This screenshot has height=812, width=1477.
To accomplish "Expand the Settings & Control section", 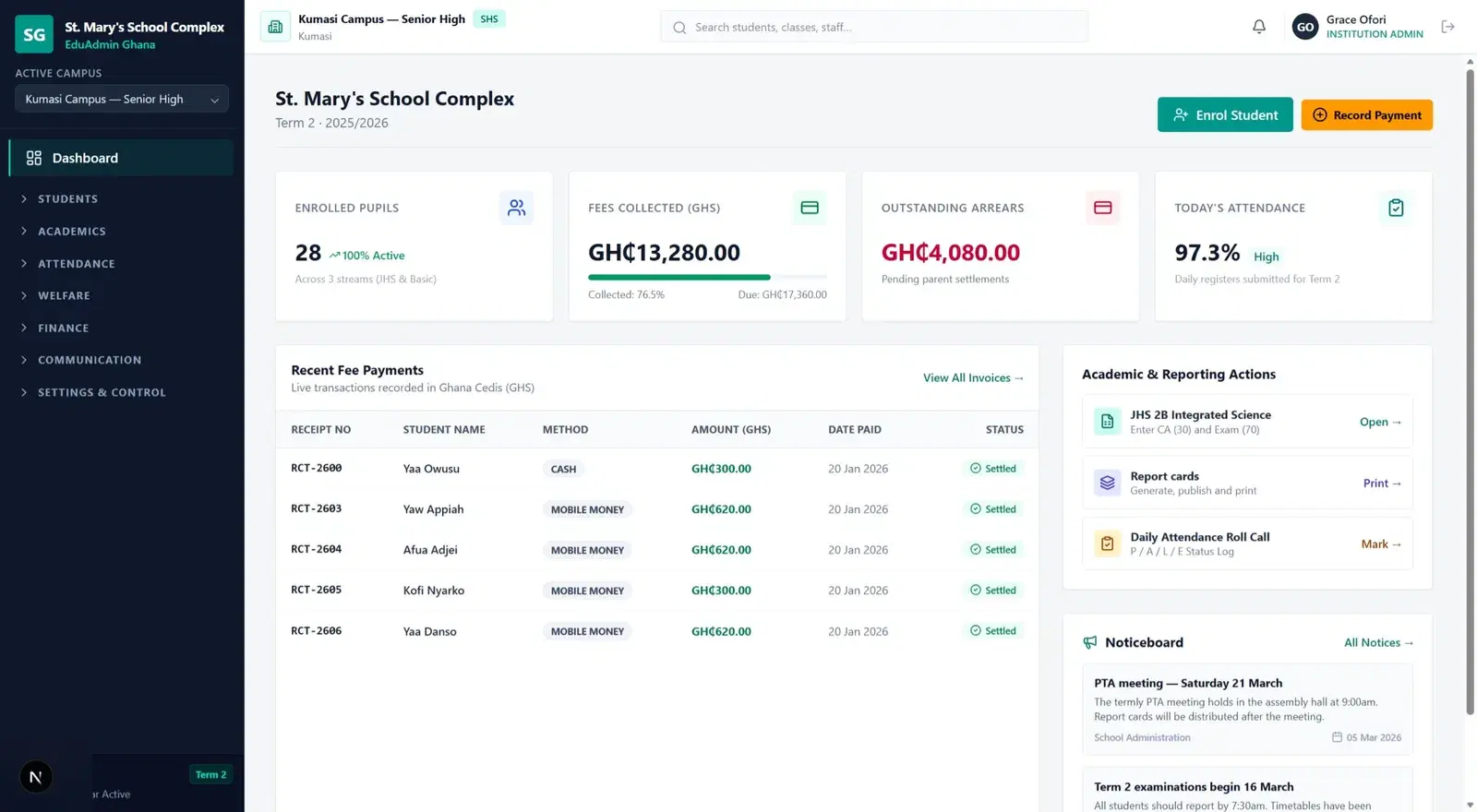I will [121, 392].
